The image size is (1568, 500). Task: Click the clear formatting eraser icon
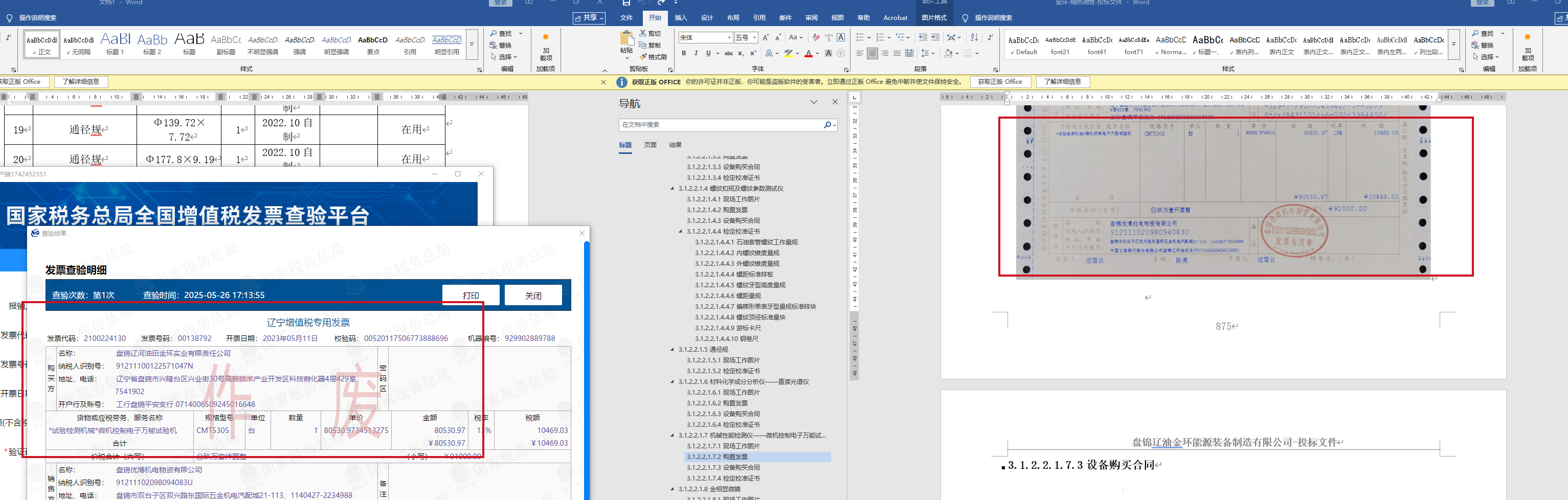[x=816, y=38]
